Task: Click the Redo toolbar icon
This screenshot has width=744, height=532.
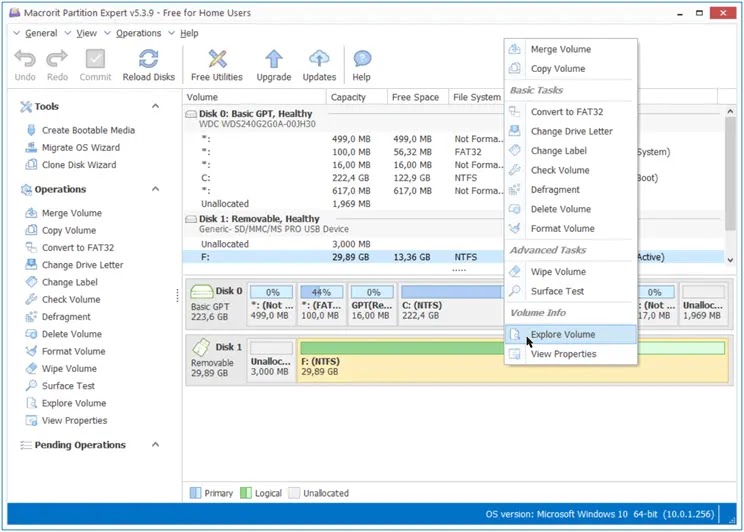Action: pyautogui.click(x=57, y=59)
